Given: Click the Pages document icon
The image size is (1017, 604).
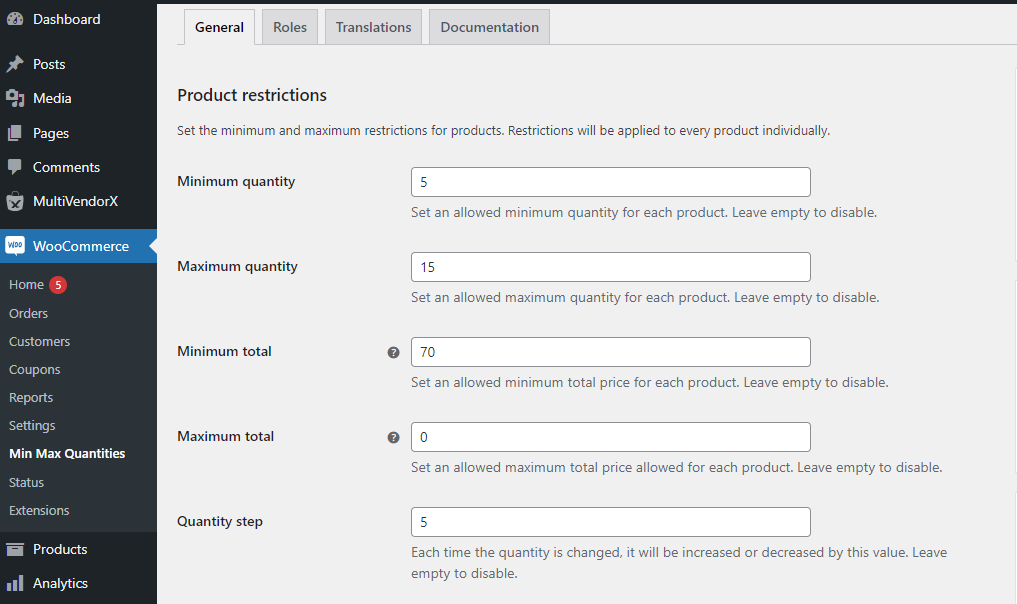Looking at the screenshot, I should pyautogui.click(x=15, y=133).
